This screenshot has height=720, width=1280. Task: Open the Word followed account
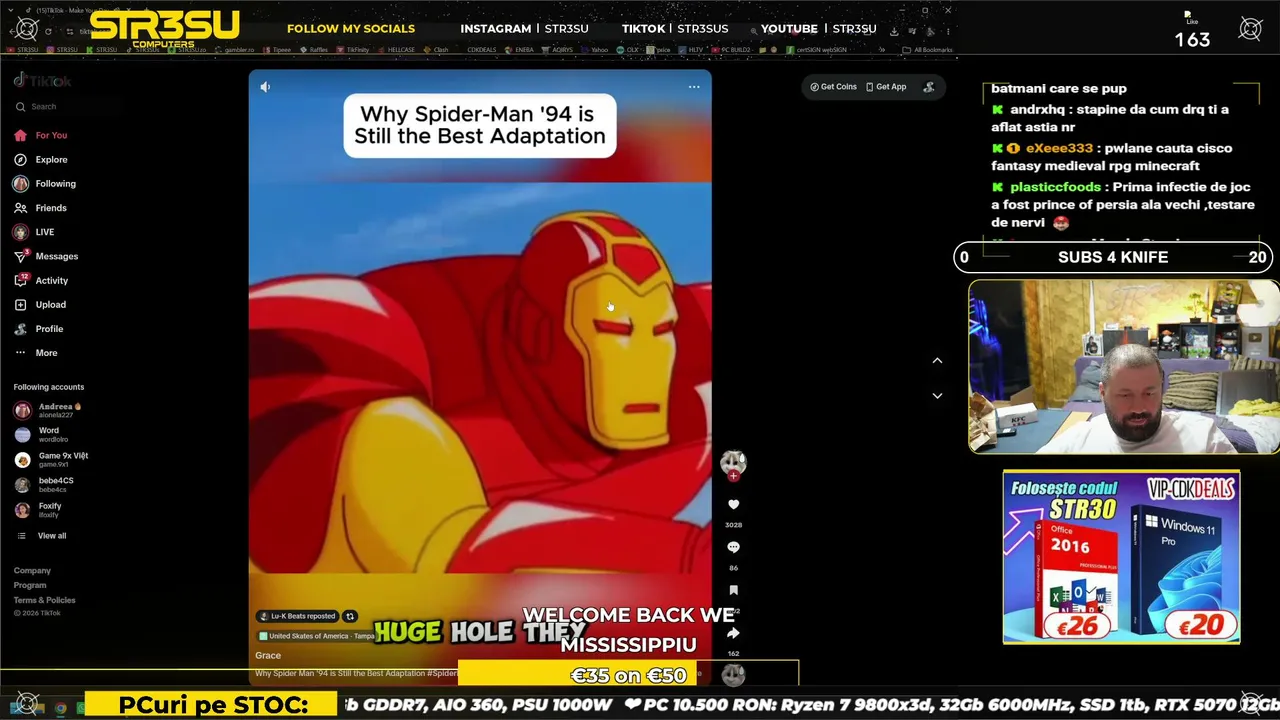[41, 435]
